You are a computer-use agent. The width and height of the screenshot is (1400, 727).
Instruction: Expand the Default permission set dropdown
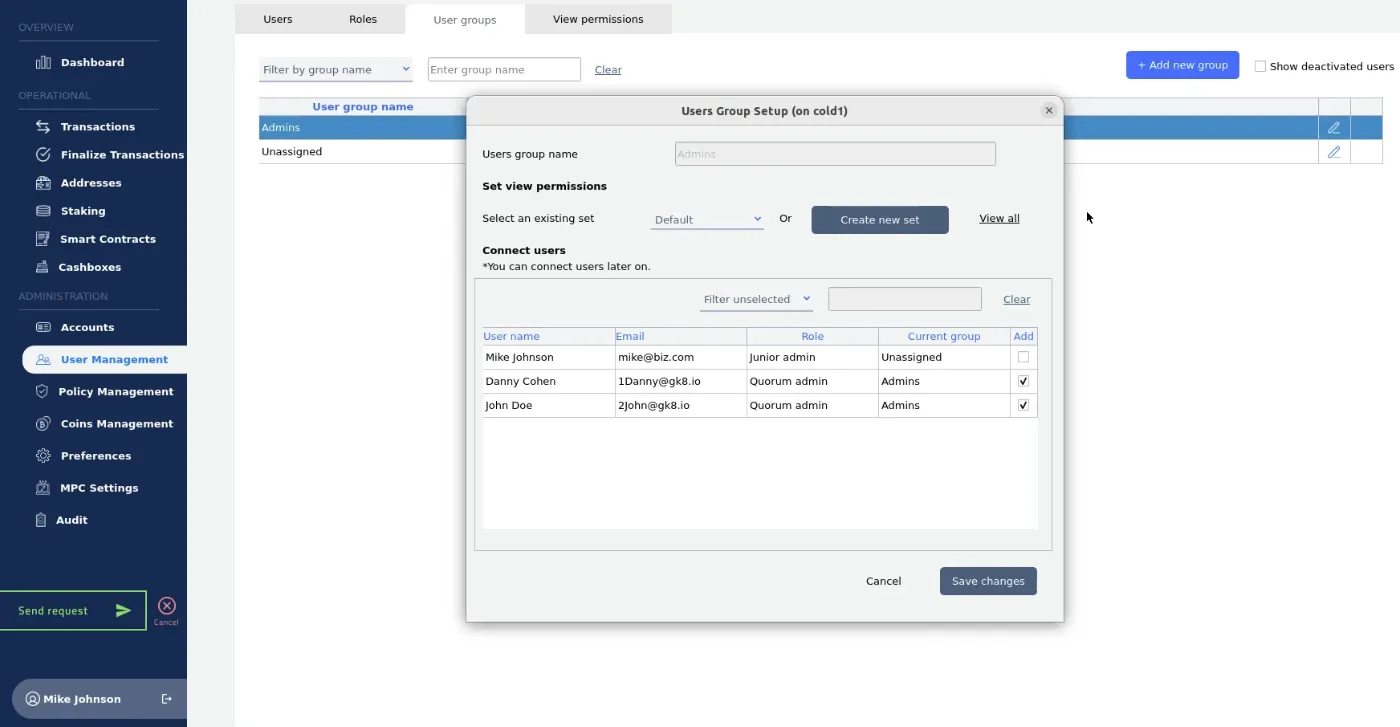click(x=707, y=219)
